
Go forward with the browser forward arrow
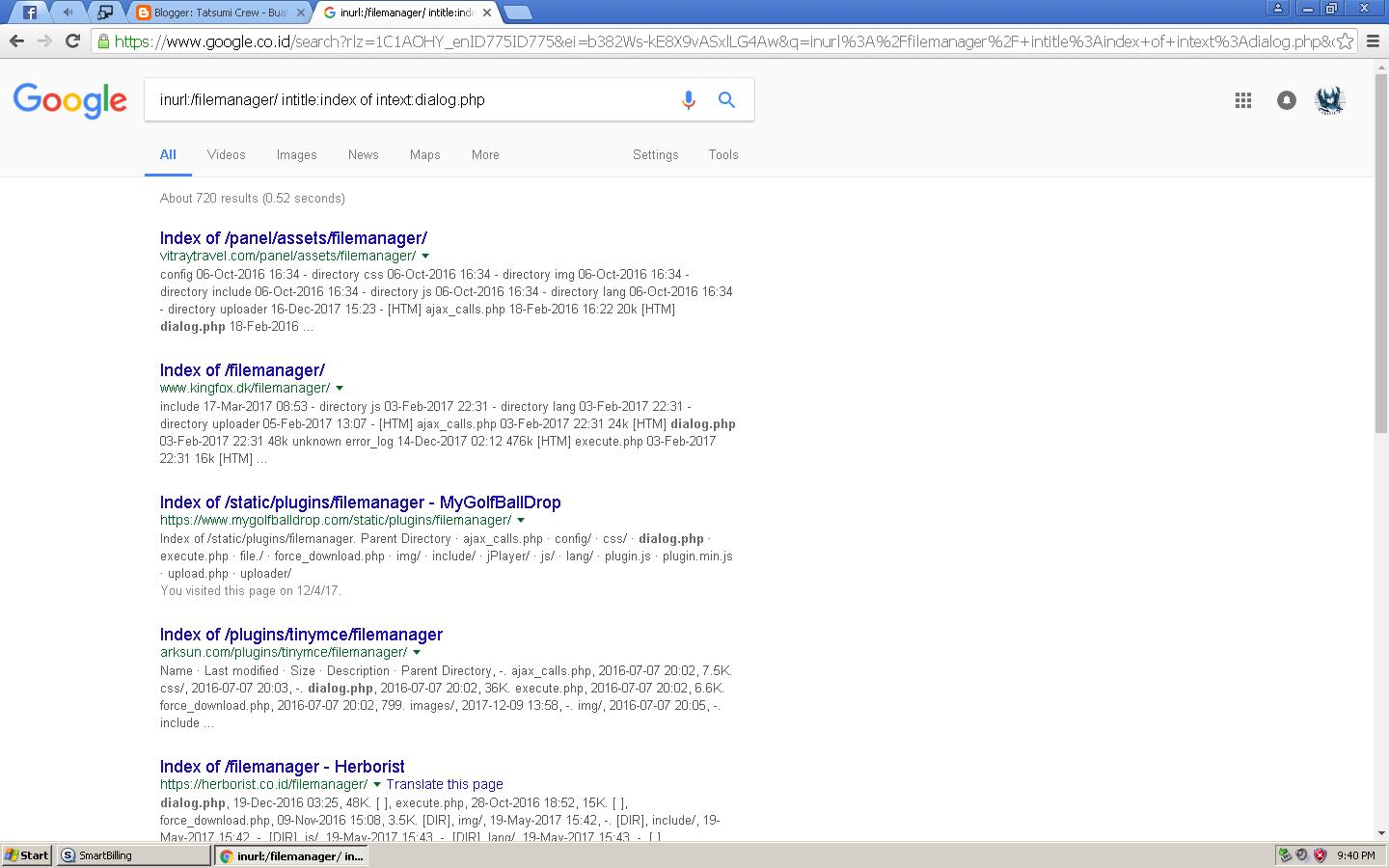tap(44, 41)
